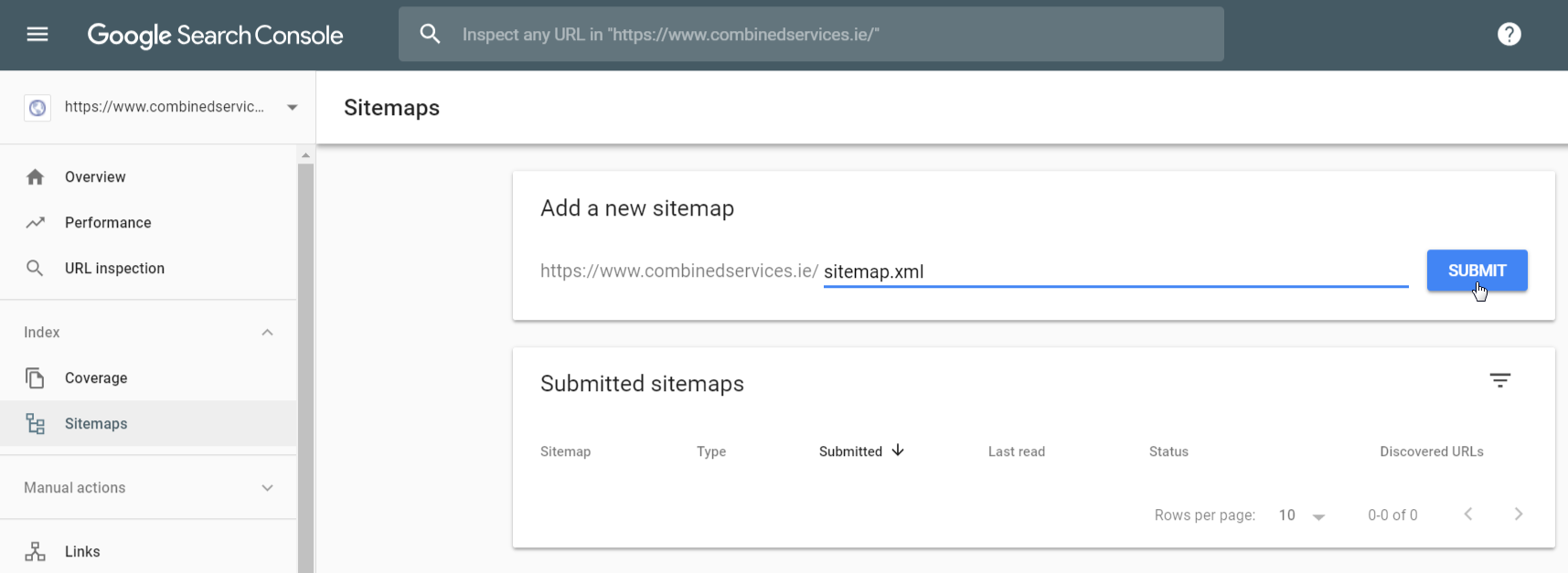Click the Links network icon

[x=36, y=552]
